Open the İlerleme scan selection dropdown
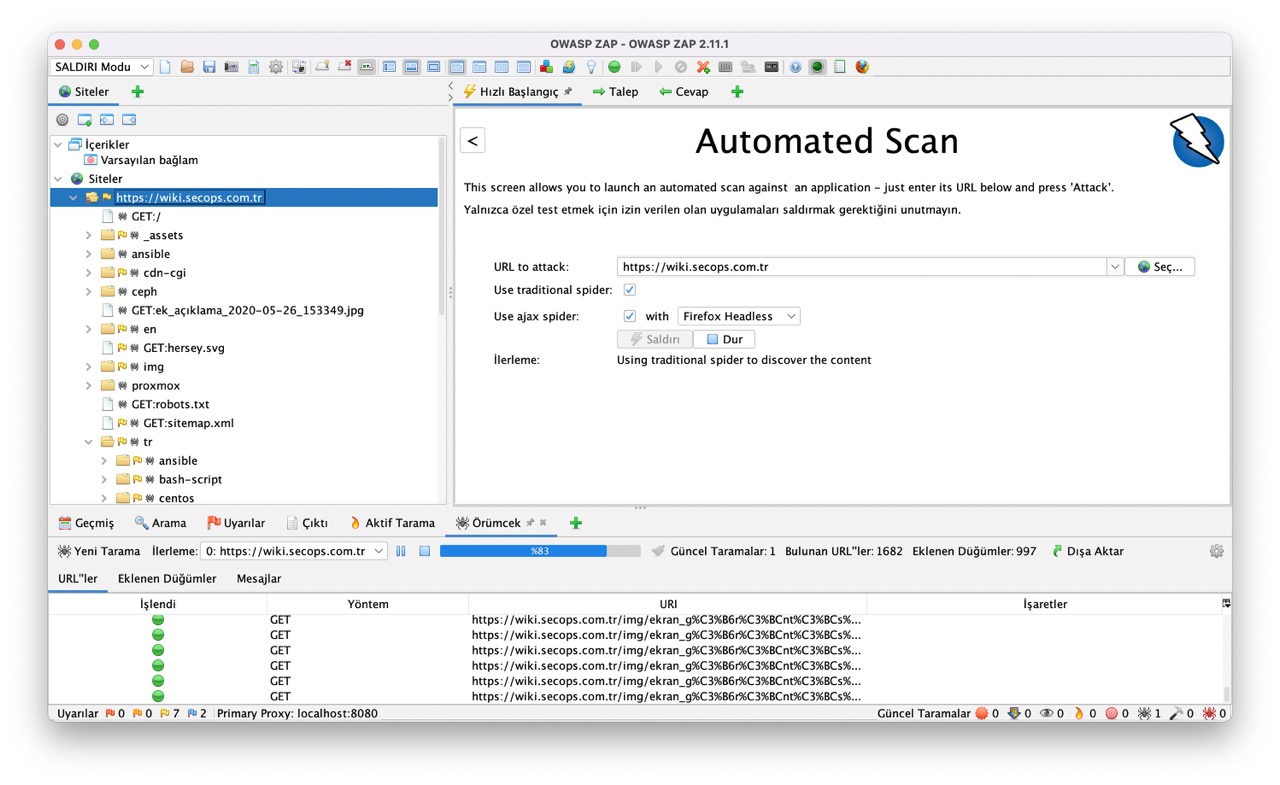The width and height of the screenshot is (1280, 785). pyautogui.click(x=294, y=551)
